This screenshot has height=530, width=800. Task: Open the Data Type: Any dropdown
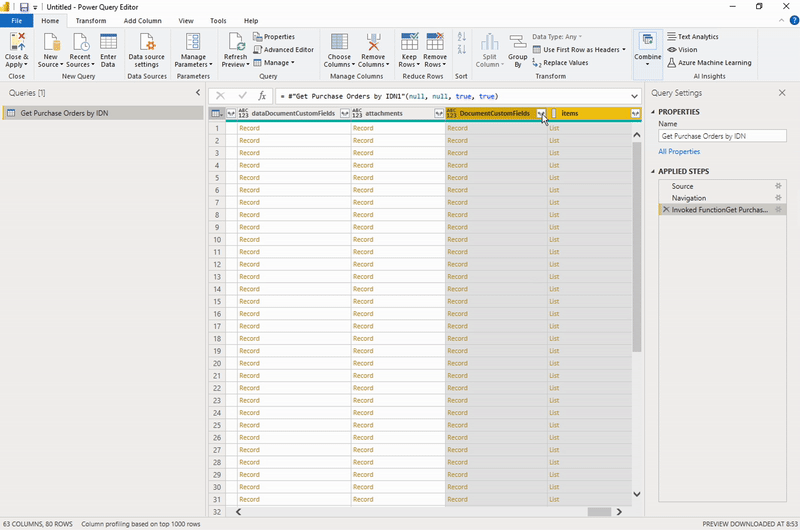coord(557,37)
